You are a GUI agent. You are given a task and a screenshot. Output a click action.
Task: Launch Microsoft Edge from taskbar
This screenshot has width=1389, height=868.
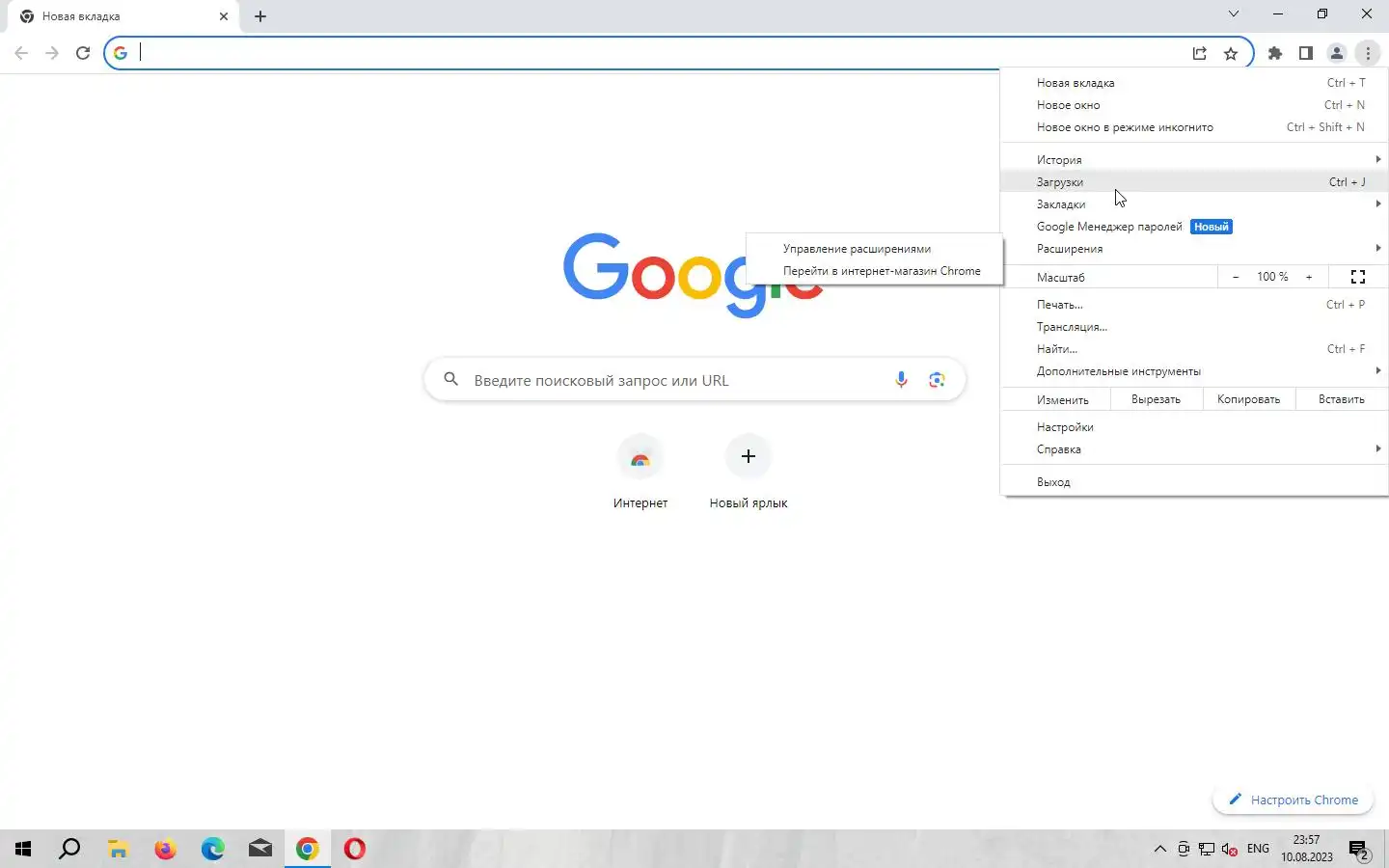(x=212, y=849)
